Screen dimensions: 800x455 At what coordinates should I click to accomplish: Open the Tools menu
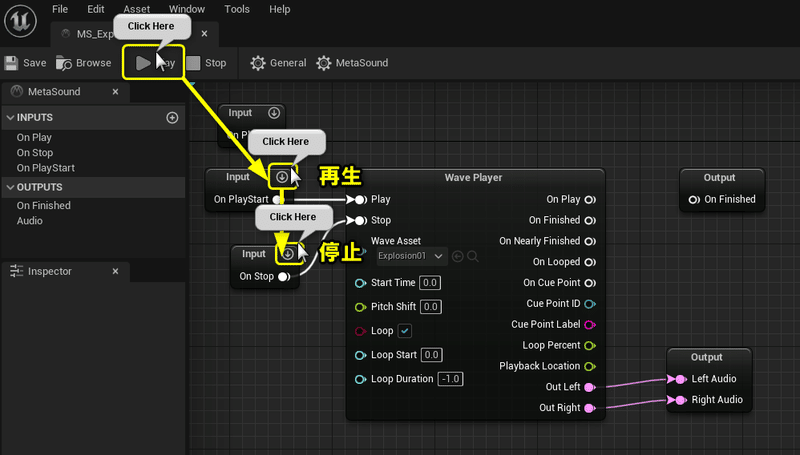237,9
